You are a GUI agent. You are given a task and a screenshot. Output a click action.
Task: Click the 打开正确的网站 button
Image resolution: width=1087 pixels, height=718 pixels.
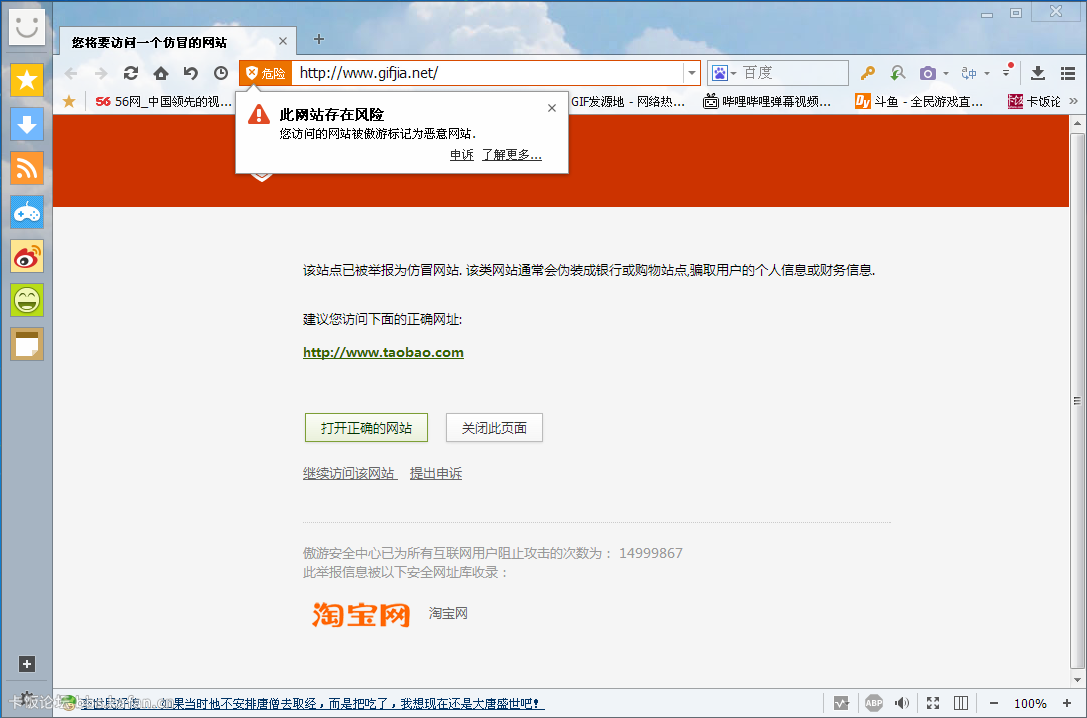click(x=366, y=428)
